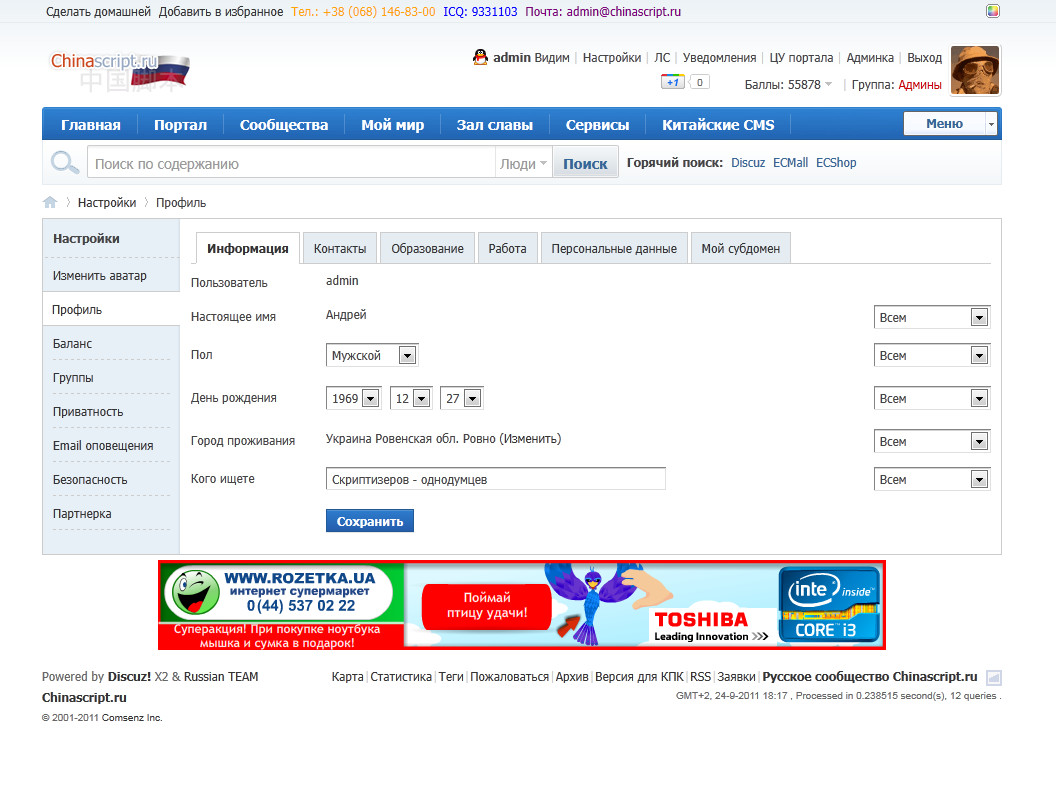Click the Chinascript.ru logo
The height and width of the screenshot is (785, 1056).
pyautogui.click(x=120, y=71)
